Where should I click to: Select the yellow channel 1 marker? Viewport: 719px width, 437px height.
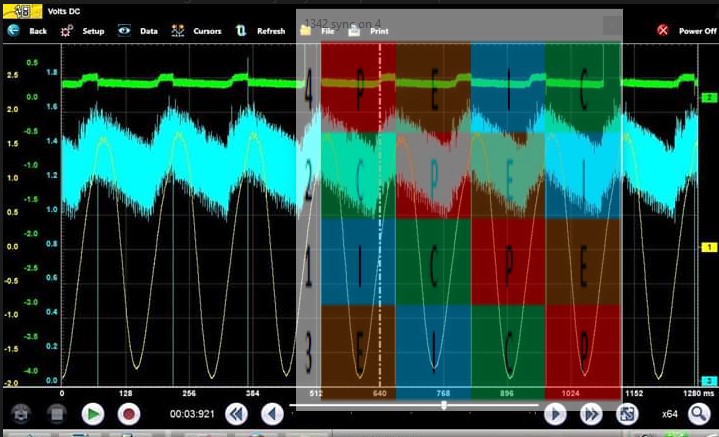(x=708, y=247)
